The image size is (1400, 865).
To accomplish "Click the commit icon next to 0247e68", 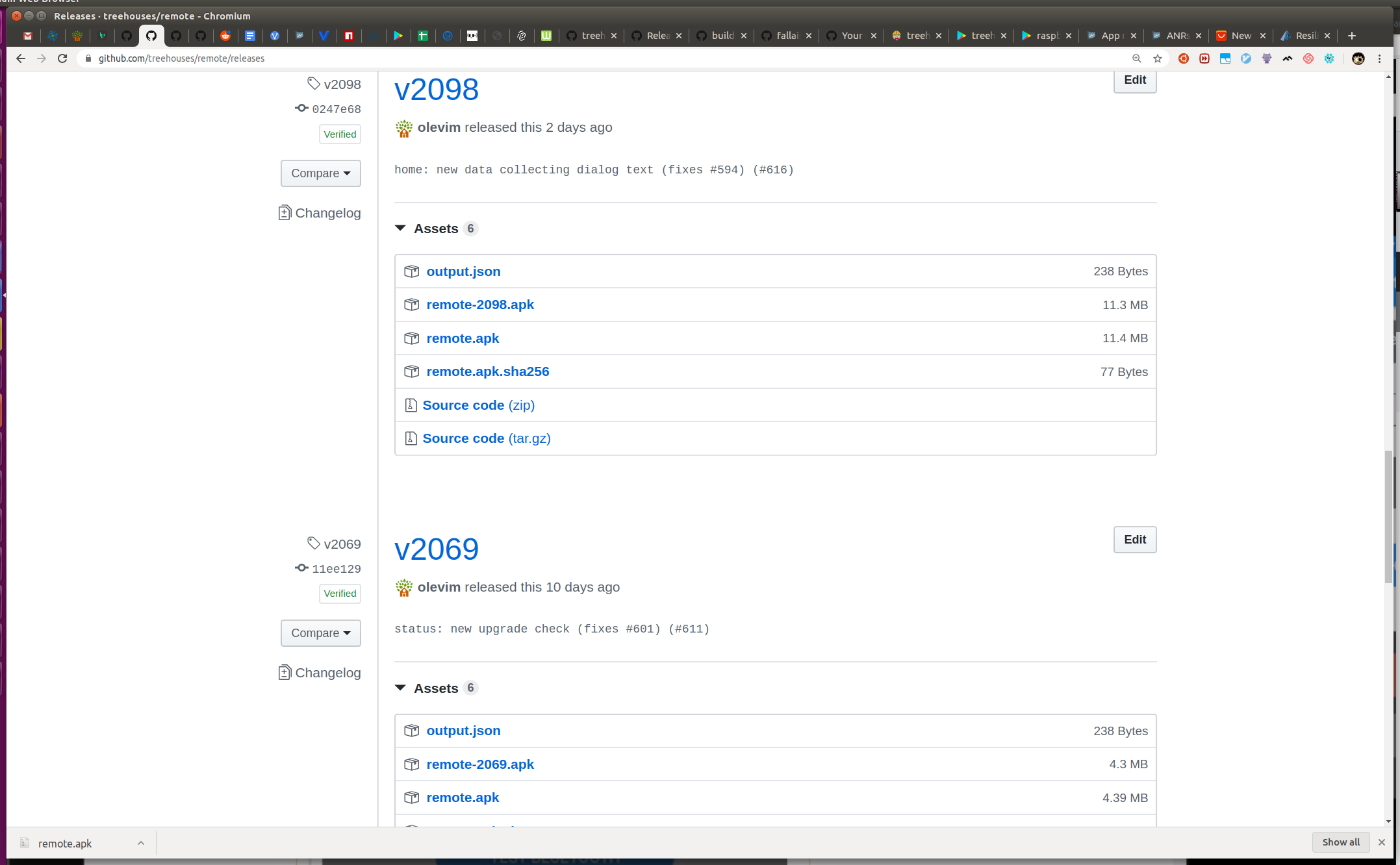I will click(301, 108).
